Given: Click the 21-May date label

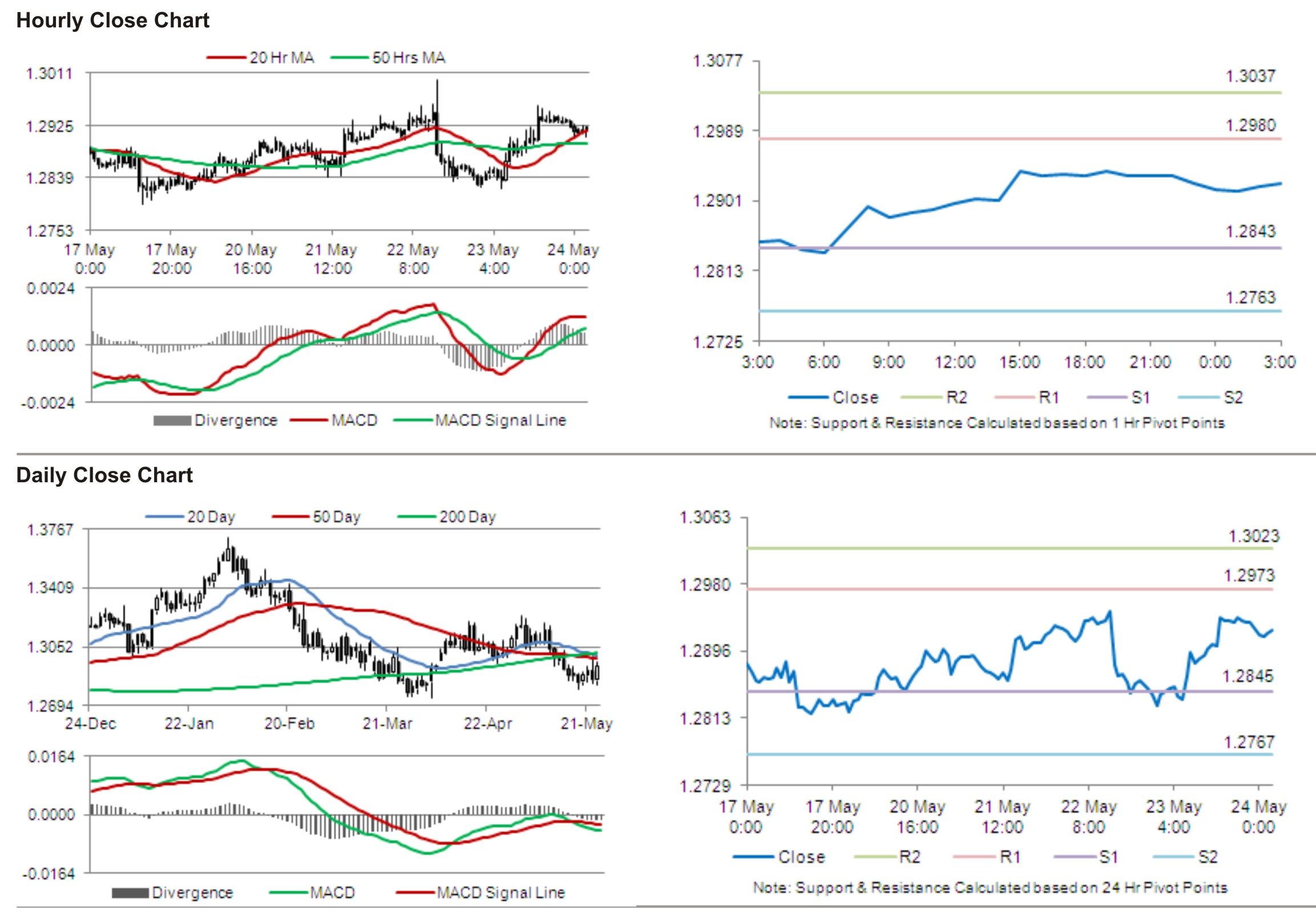Looking at the screenshot, I should click(x=586, y=724).
